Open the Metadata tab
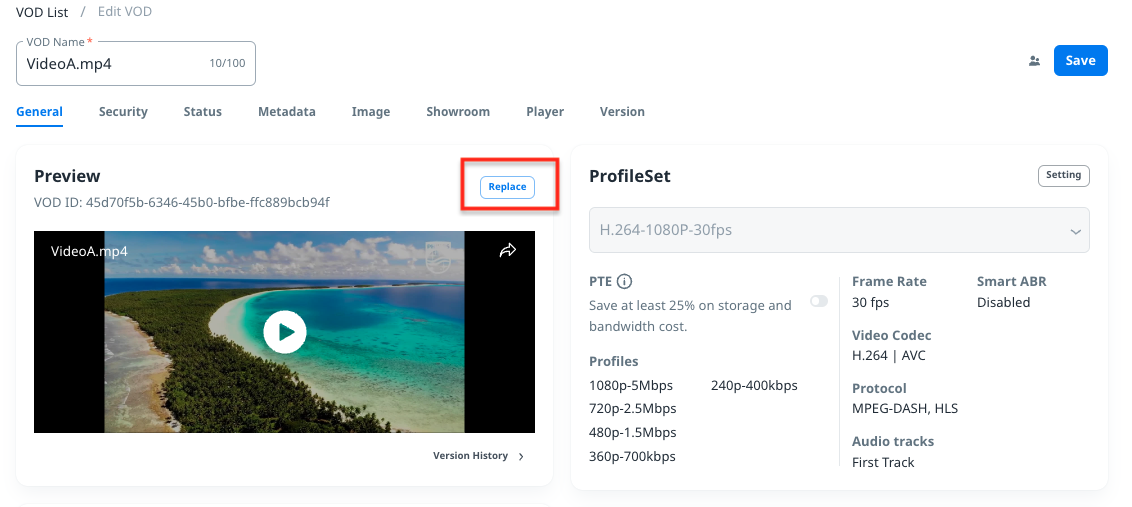 click(286, 112)
